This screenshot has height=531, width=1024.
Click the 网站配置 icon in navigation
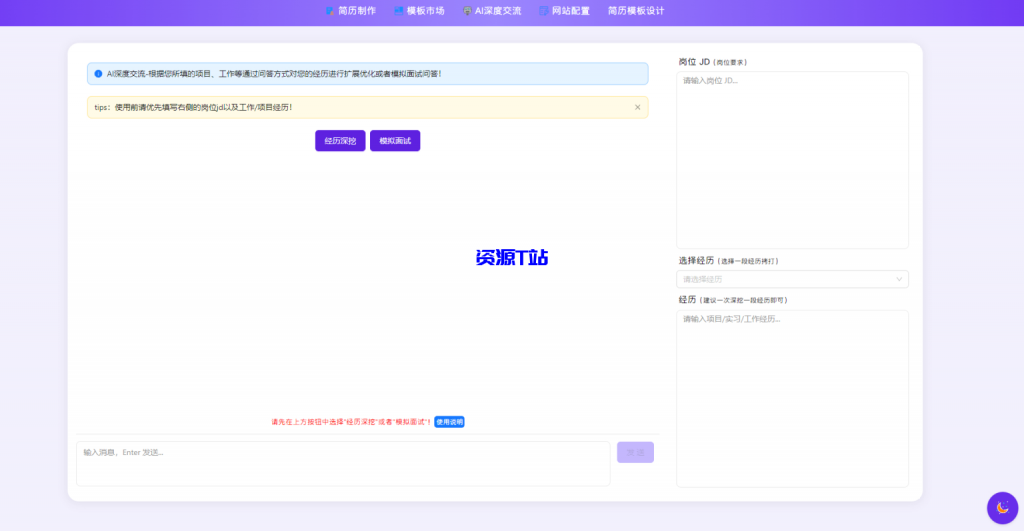click(x=543, y=11)
